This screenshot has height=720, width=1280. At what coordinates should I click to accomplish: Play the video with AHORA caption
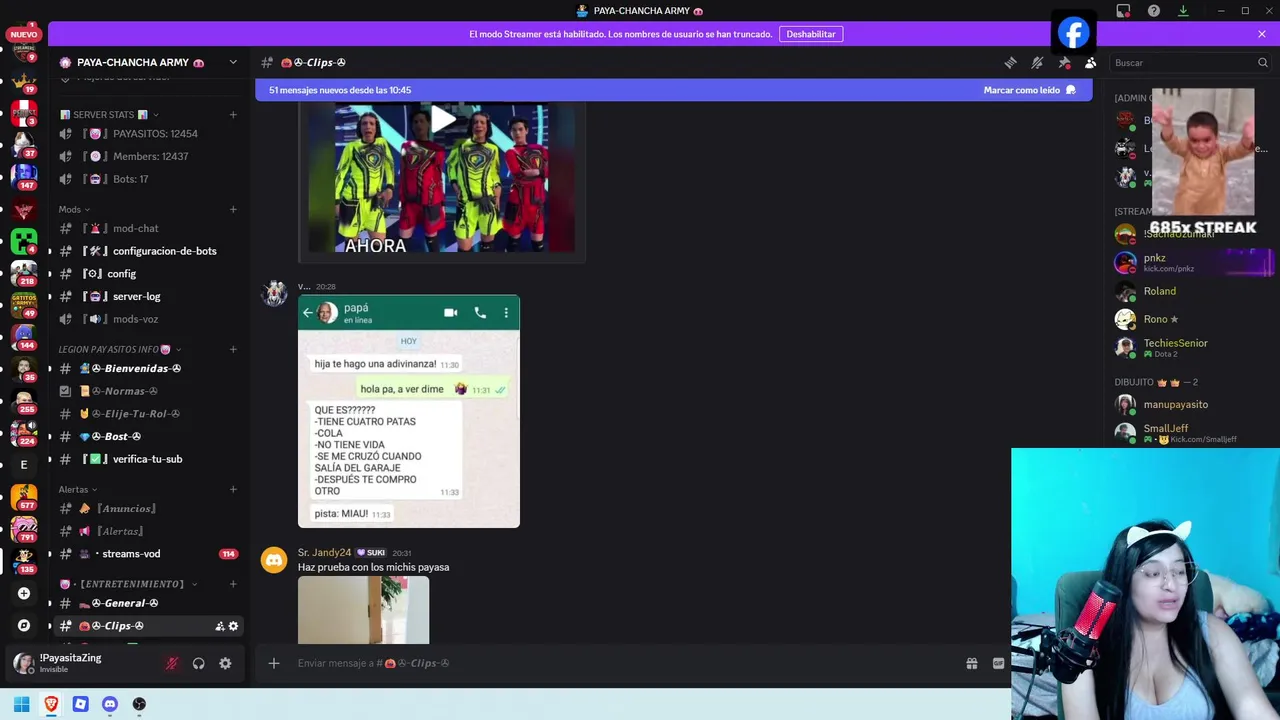click(x=442, y=121)
